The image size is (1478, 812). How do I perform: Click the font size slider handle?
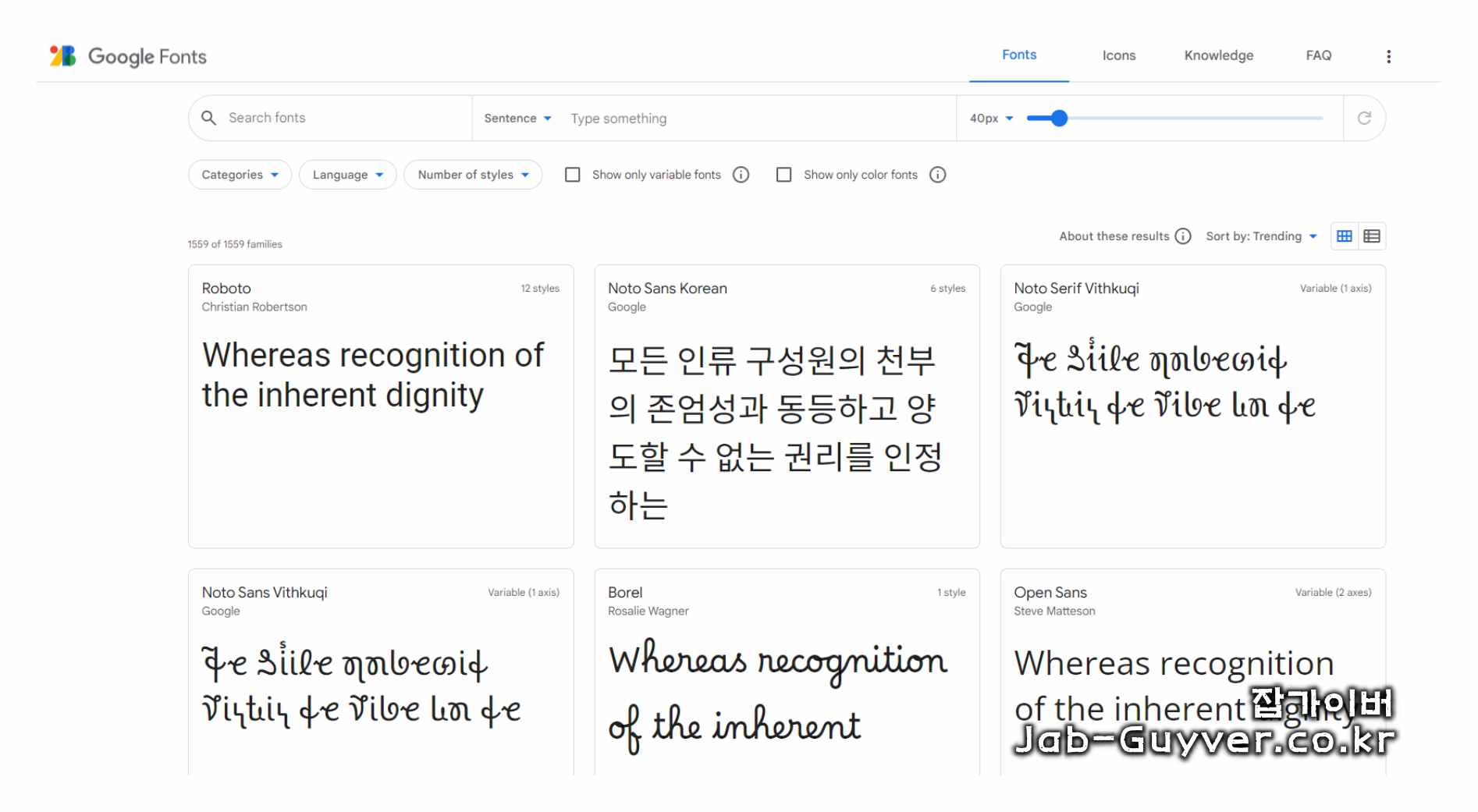click(x=1058, y=119)
